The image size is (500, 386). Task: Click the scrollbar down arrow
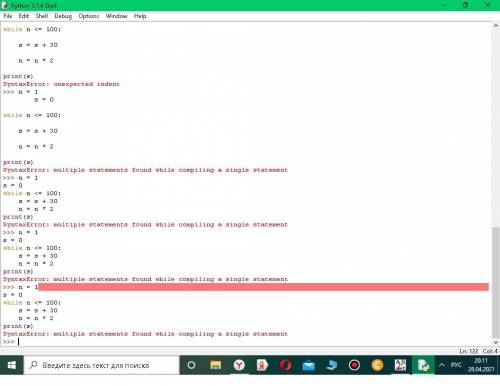pyautogui.click(x=496, y=342)
